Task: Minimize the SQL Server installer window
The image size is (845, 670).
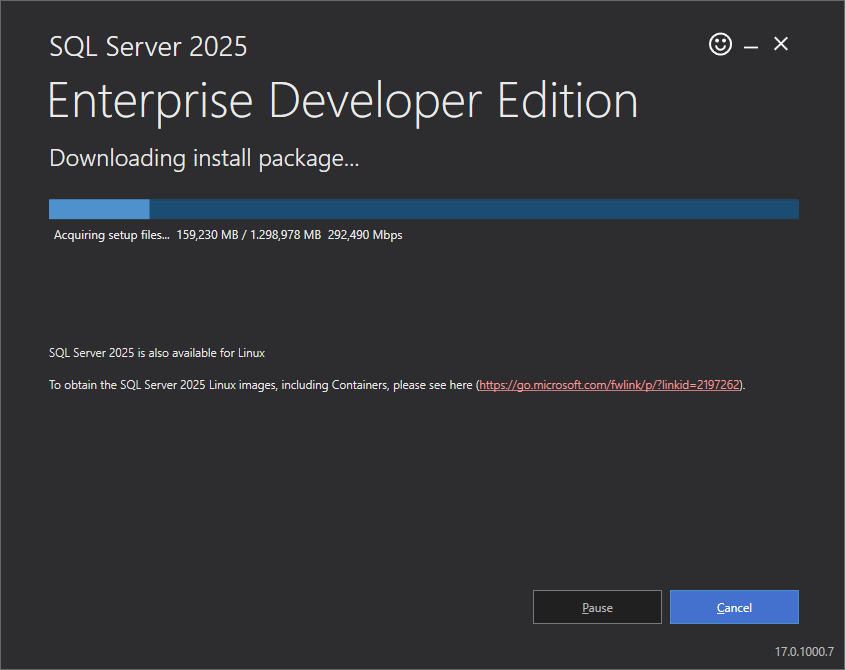Action: click(x=751, y=47)
